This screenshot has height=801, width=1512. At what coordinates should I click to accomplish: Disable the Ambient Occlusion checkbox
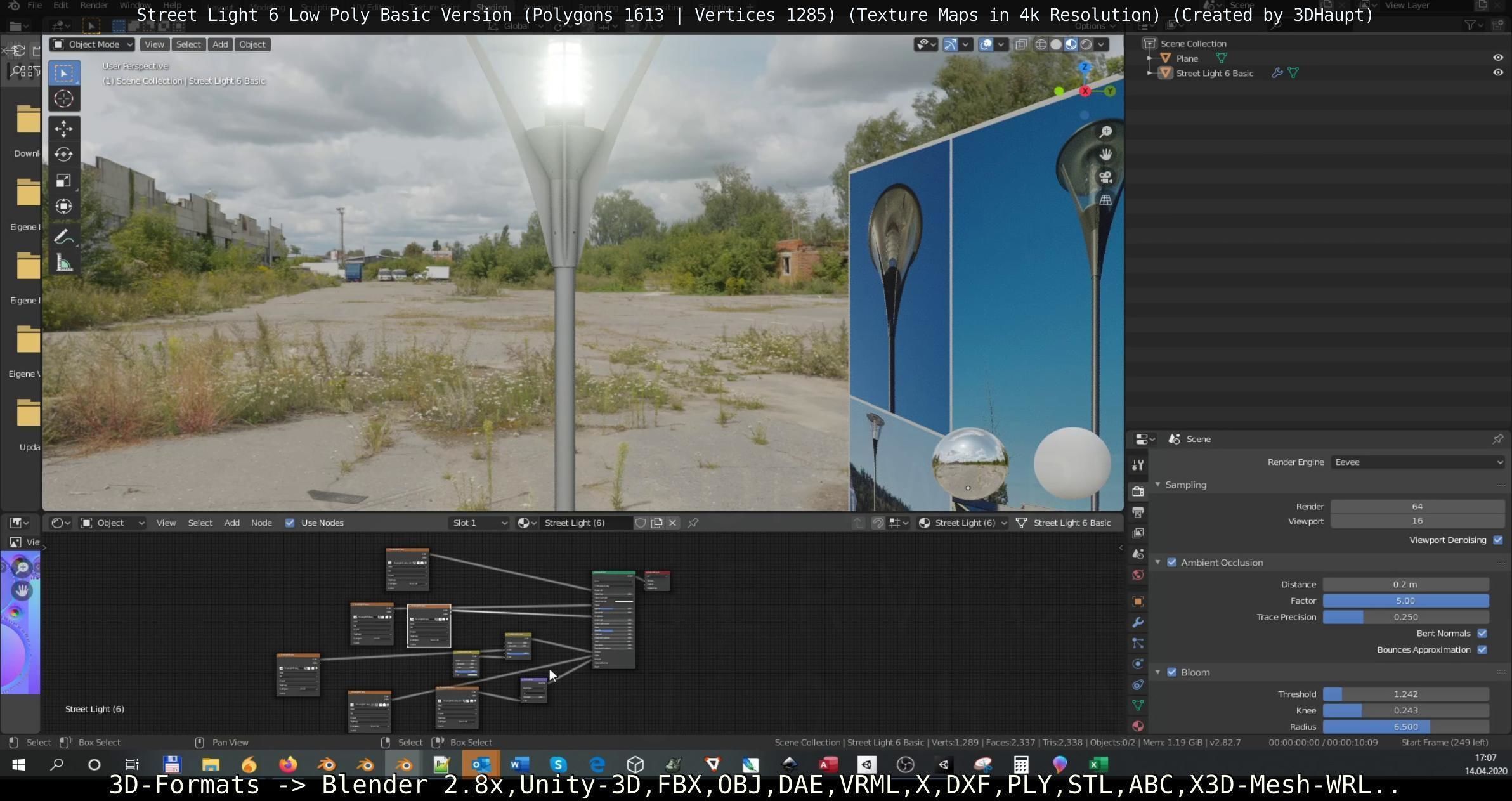[1171, 563]
